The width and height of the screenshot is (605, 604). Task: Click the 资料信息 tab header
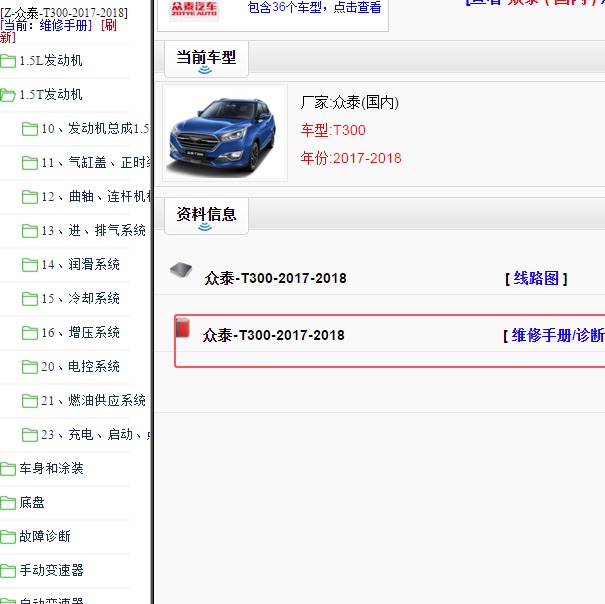point(206,215)
